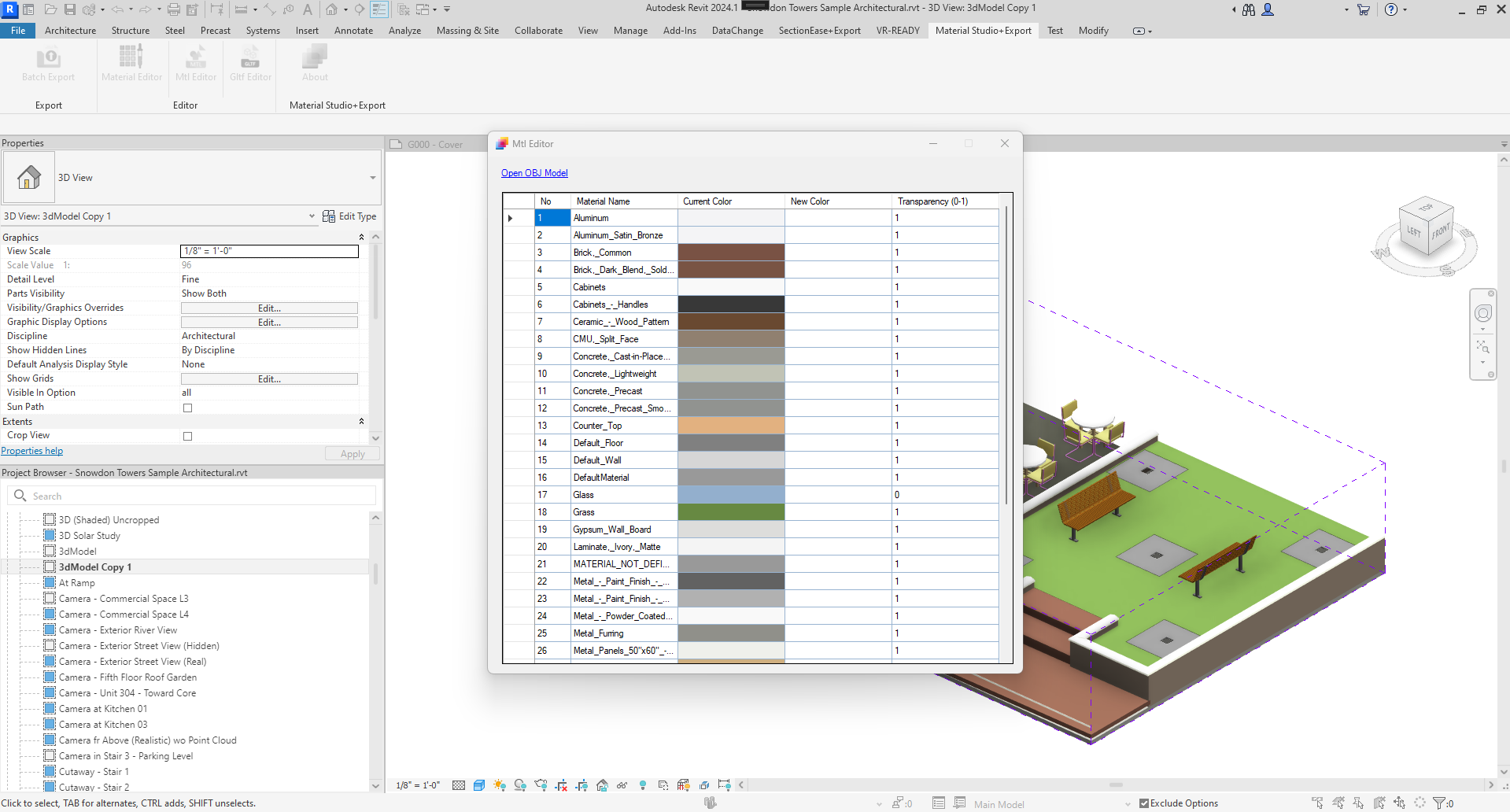Open the Autodesk App Store cart icon
This screenshot has height=812, width=1510.
(1364, 9)
